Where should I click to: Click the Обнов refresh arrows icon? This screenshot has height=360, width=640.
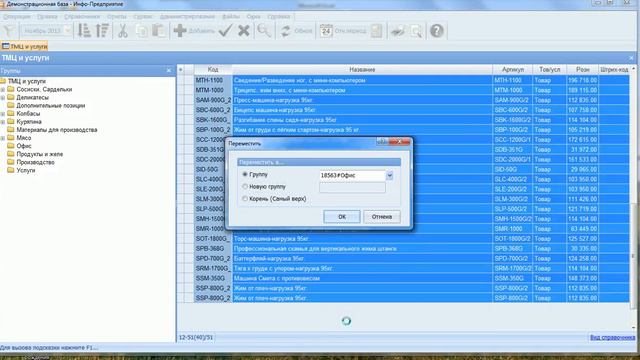point(296,31)
